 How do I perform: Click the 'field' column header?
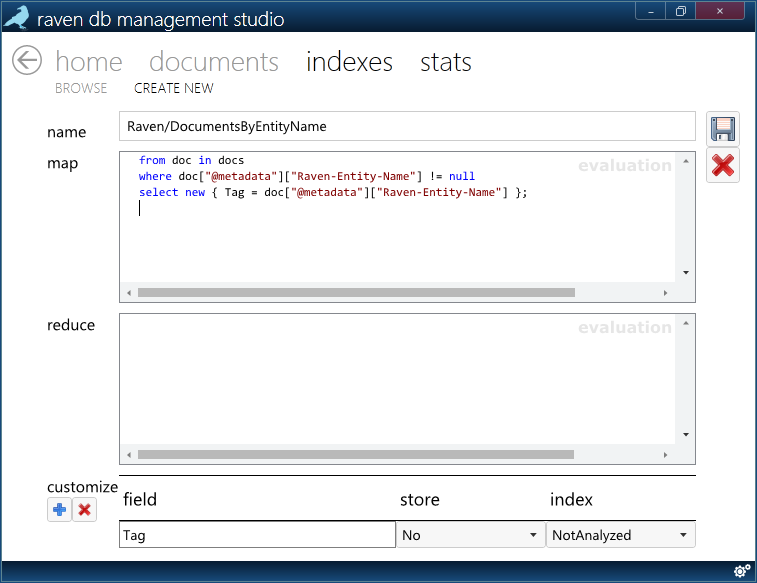click(140, 499)
